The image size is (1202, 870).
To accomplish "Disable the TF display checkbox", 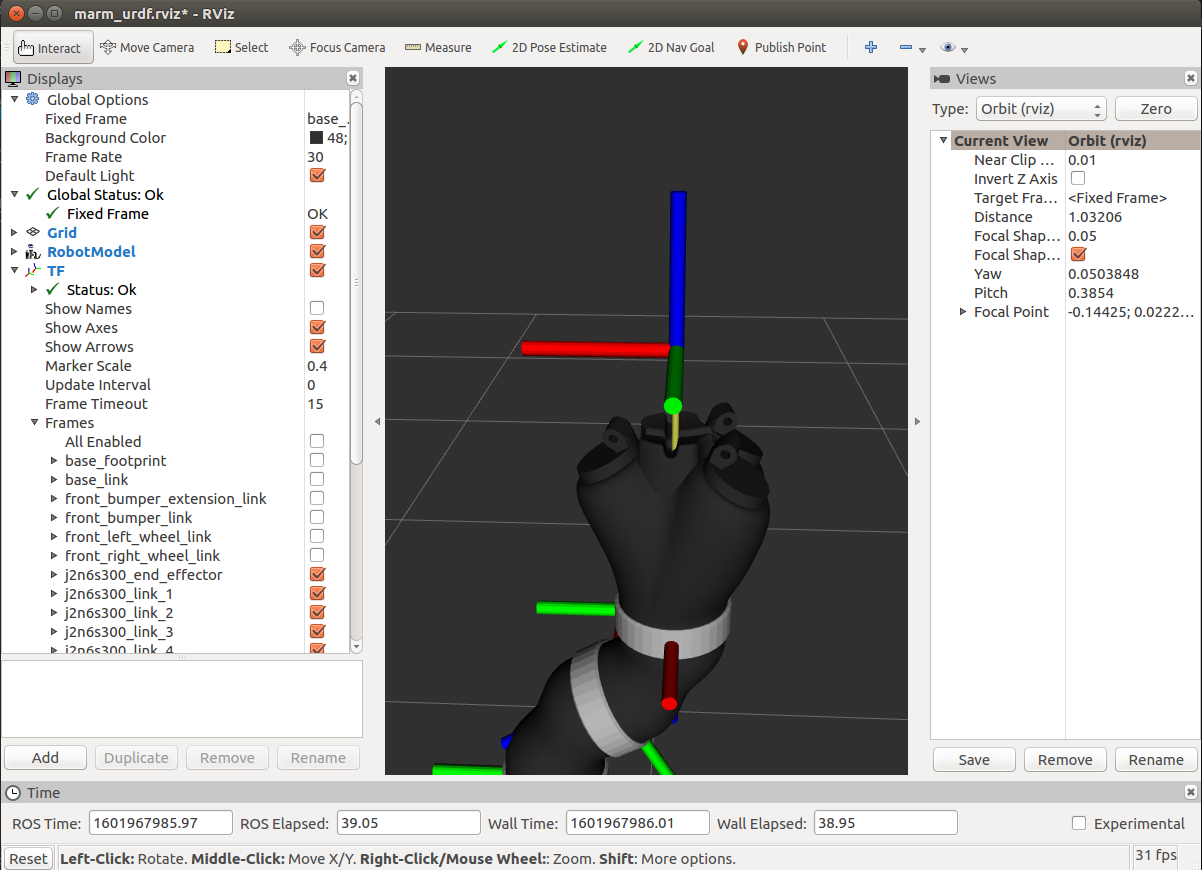I will [x=317, y=270].
